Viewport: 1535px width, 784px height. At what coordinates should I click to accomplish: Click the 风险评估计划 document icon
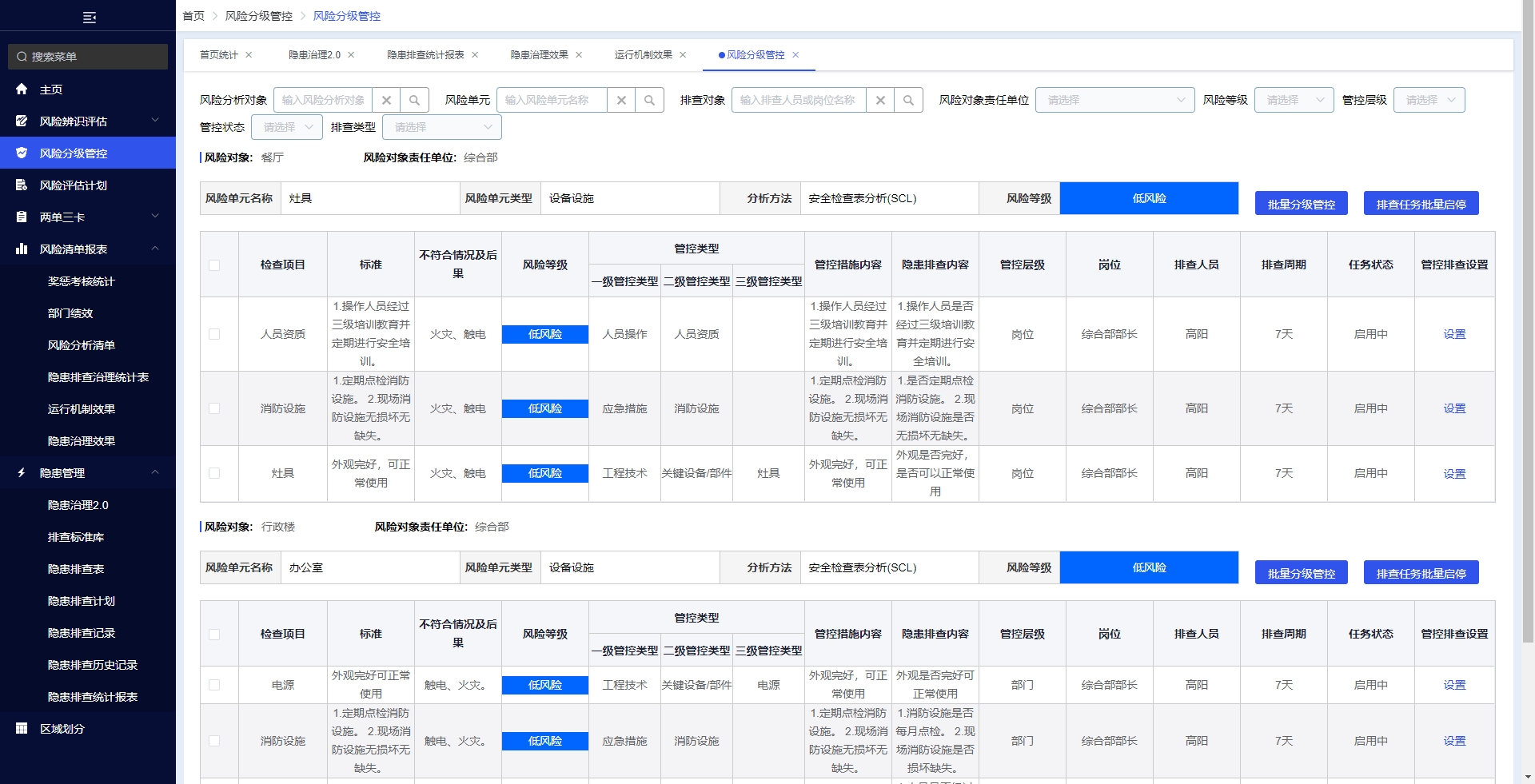point(22,185)
